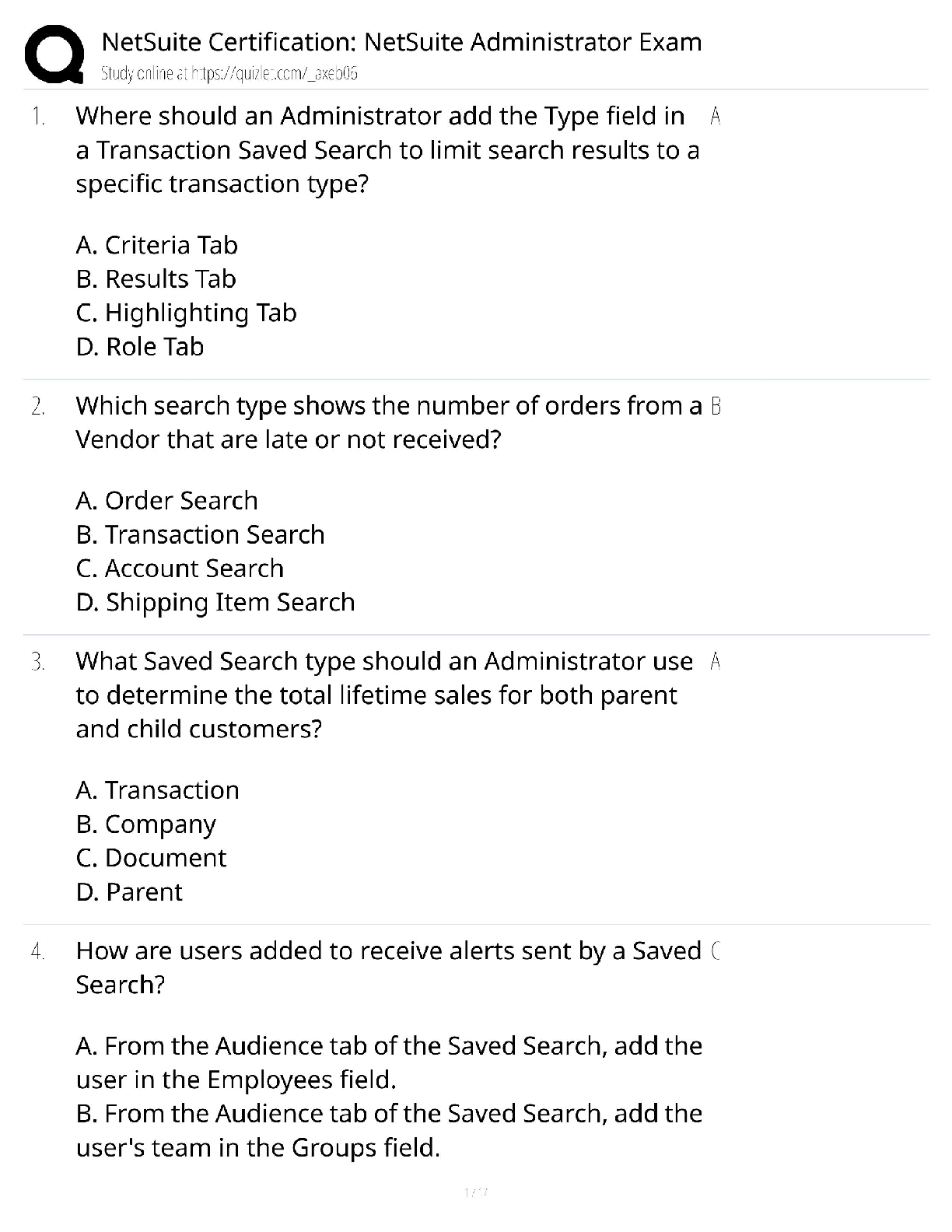Choose option B. Transaction Search

point(201,534)
